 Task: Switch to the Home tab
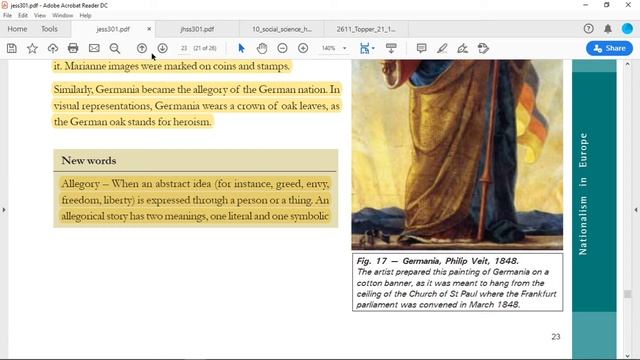(18, 29)
